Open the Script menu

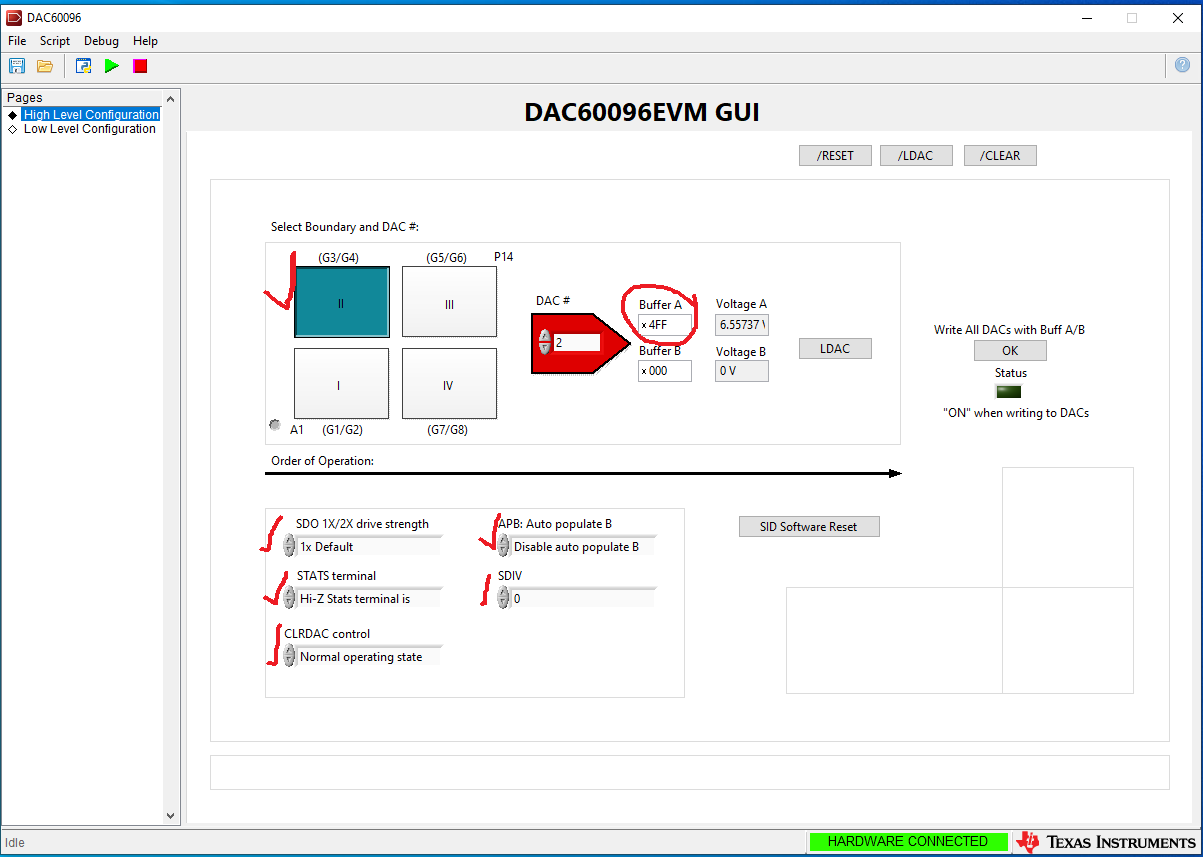point(55,41)
